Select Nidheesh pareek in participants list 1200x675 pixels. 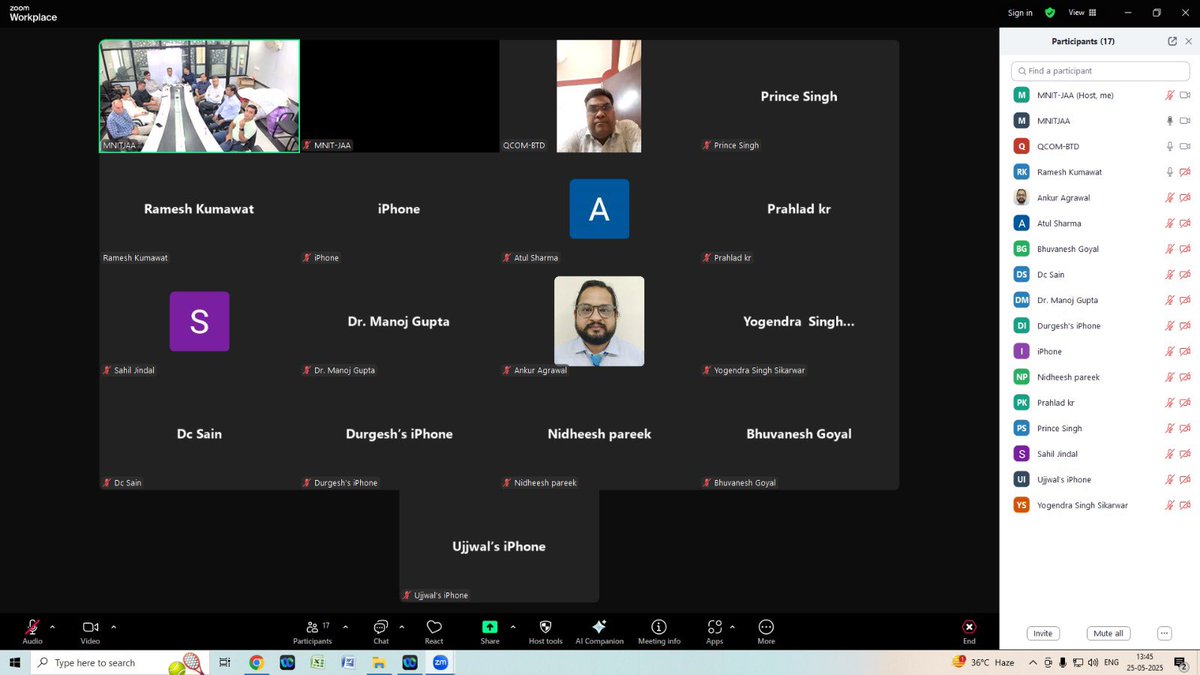coord(1099,377)
